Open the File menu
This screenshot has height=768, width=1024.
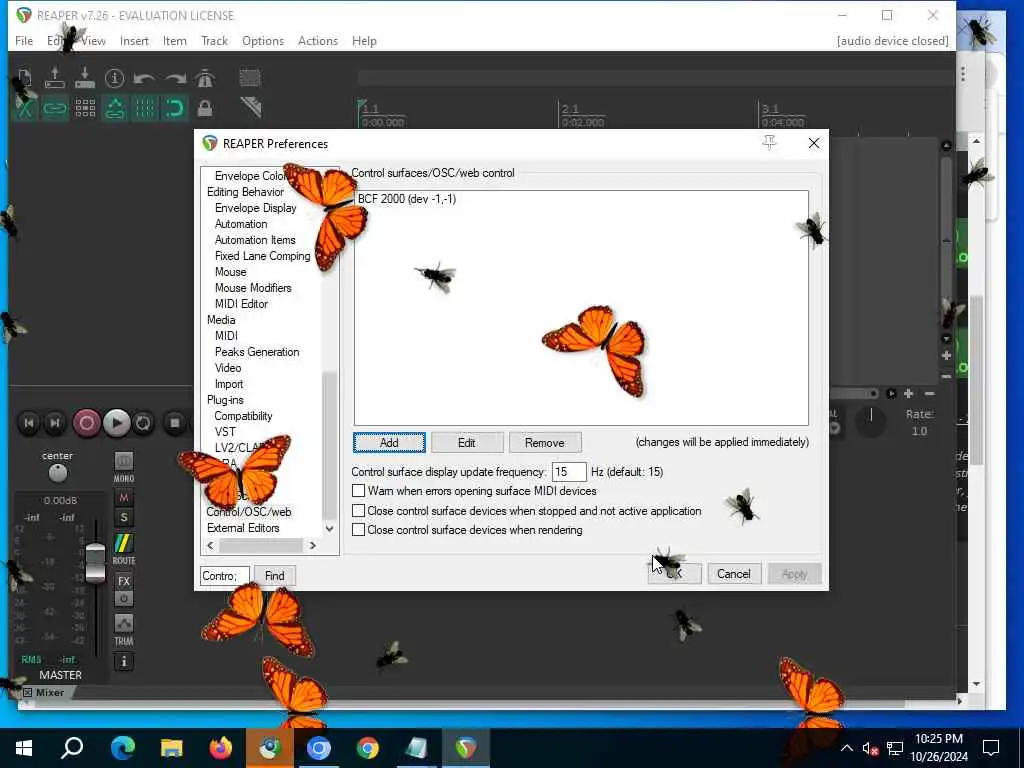click(x=24, y=40)
